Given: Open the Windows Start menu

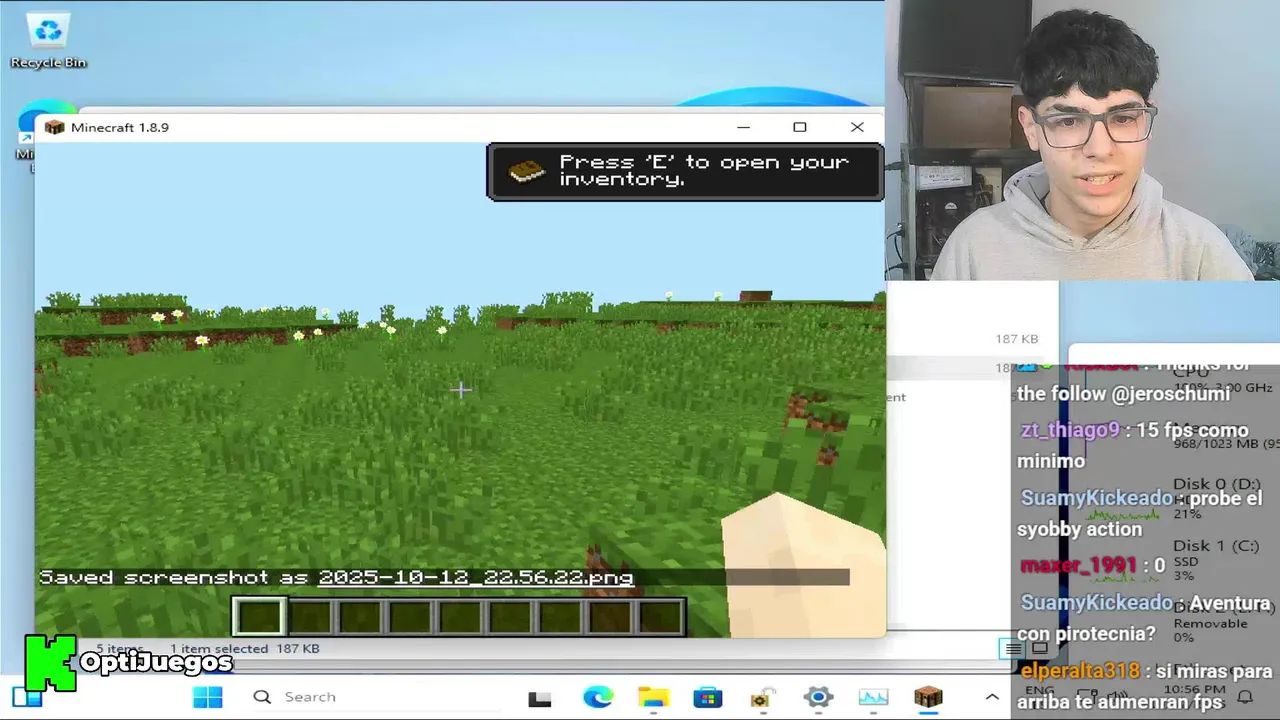Looking at the screenshot, I should [208, 697].
